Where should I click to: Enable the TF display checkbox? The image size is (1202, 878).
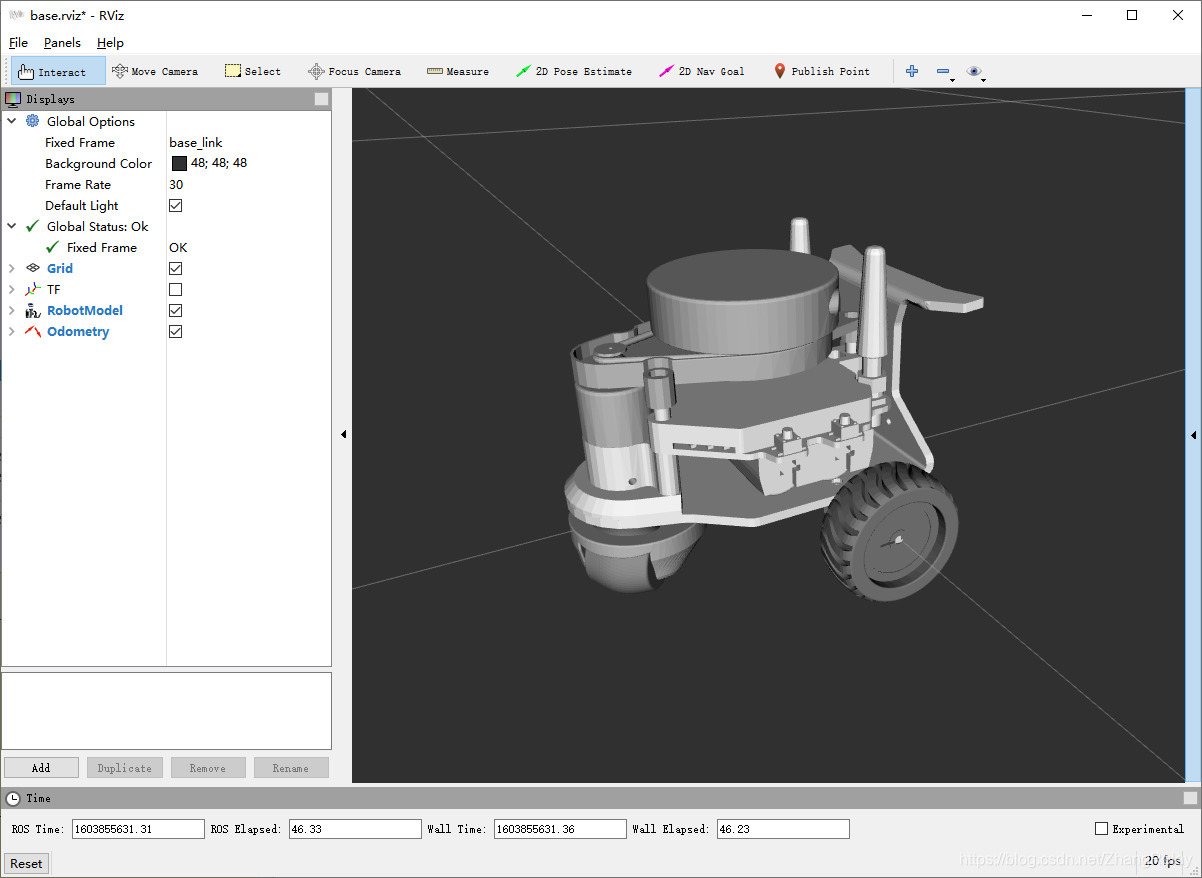coord(176,290)
